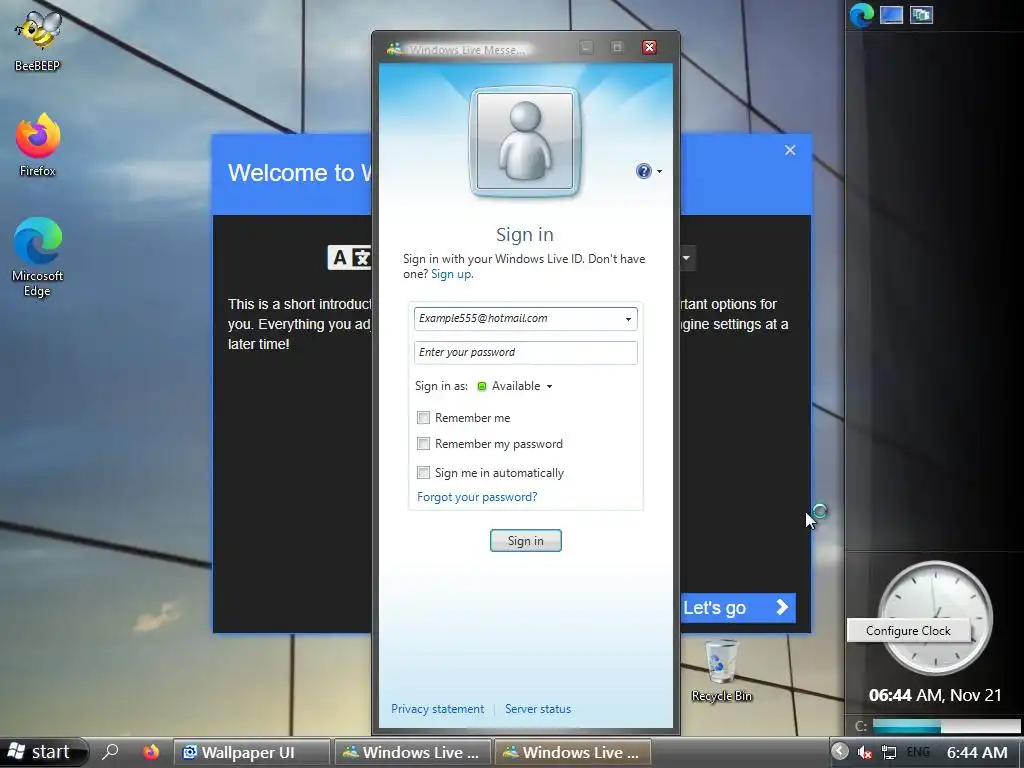The width and height of the screenshot is (1024, 768).
Task: Click the analog clock gadget
Action: point(935,617)
